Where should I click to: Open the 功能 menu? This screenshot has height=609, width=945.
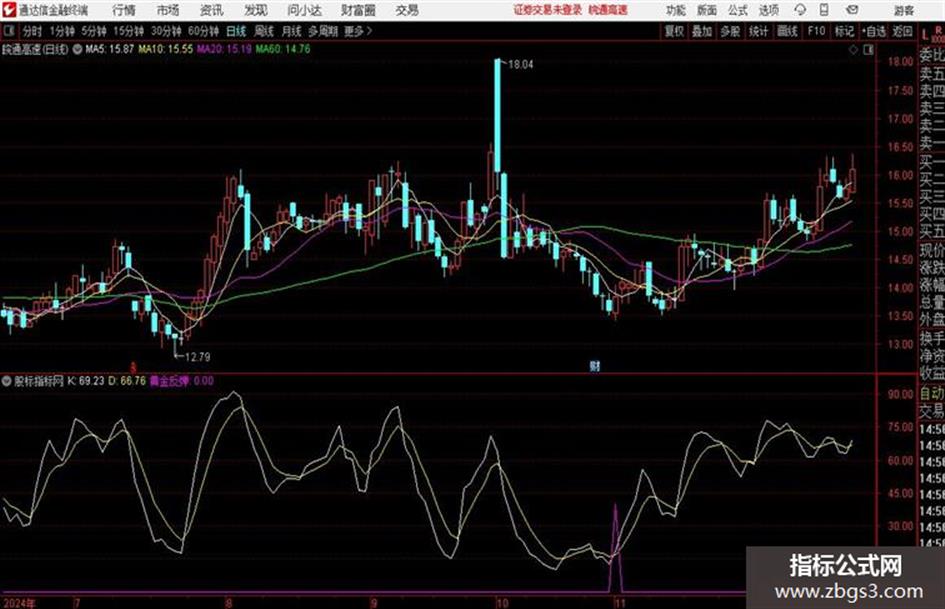pyautogui.click(x=675, y=10)
